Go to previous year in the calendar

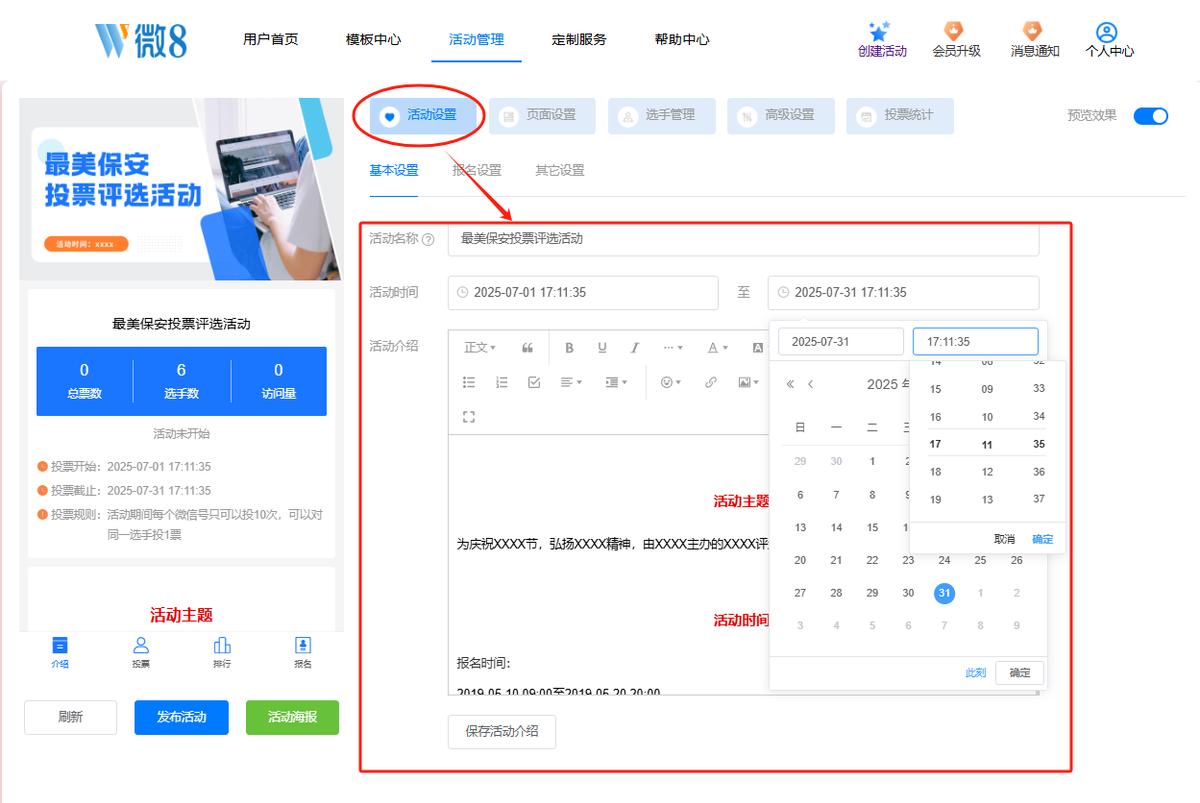click(x=790, y=384)
